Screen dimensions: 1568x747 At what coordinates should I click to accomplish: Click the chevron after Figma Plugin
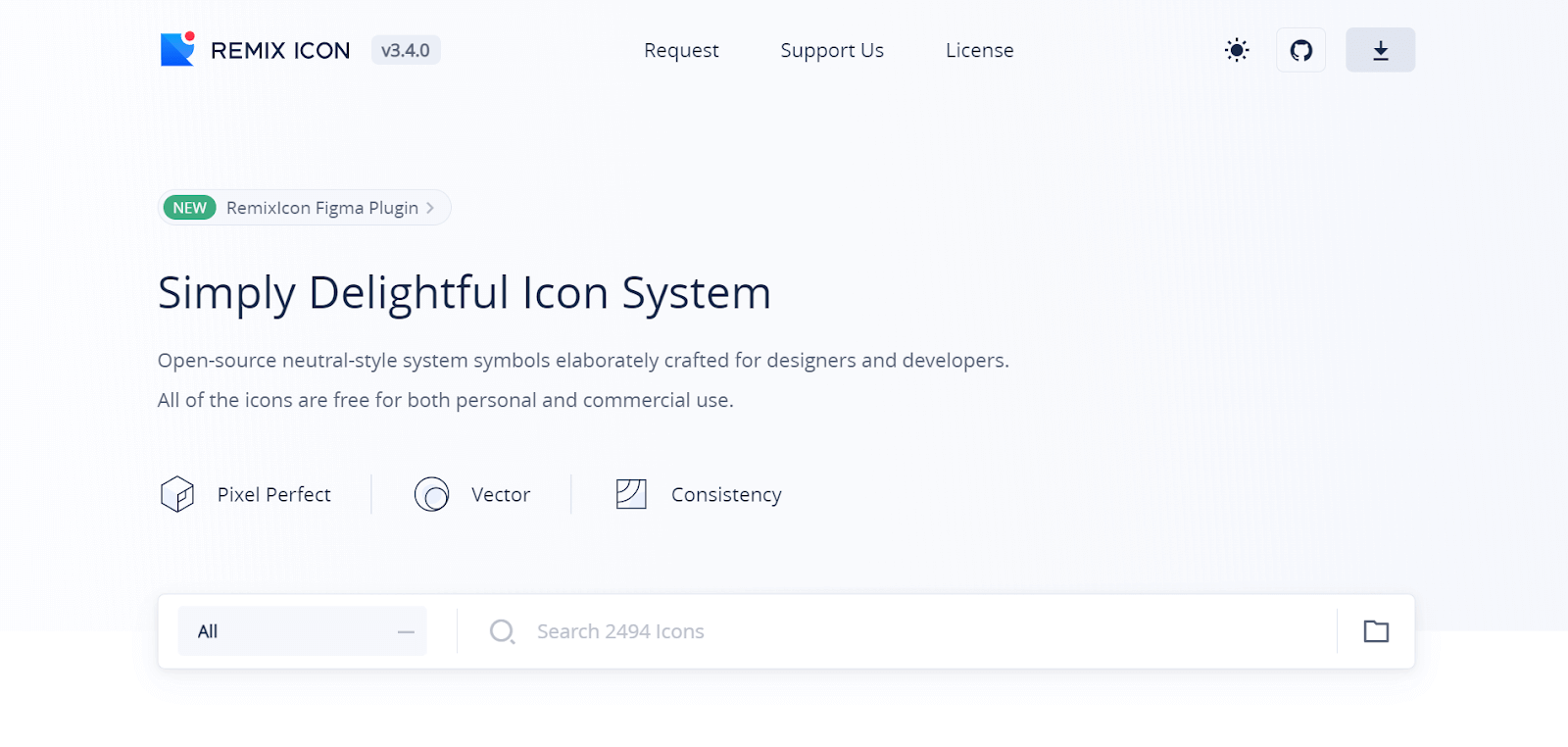point(430,208)
